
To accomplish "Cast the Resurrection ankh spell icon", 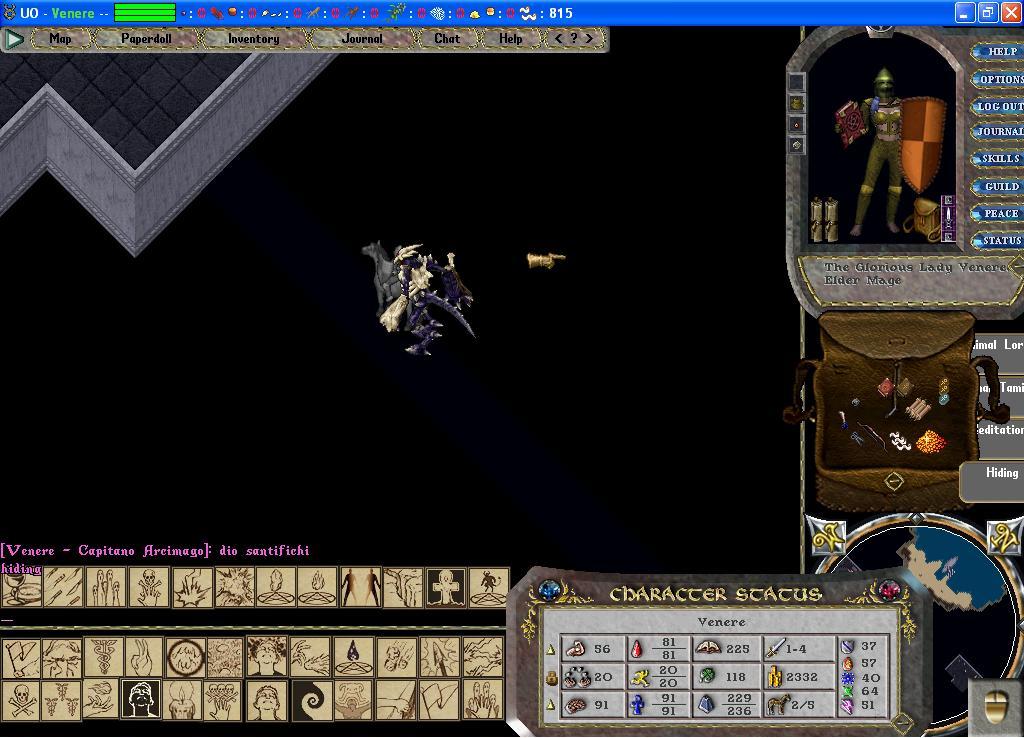I will 446,586.
